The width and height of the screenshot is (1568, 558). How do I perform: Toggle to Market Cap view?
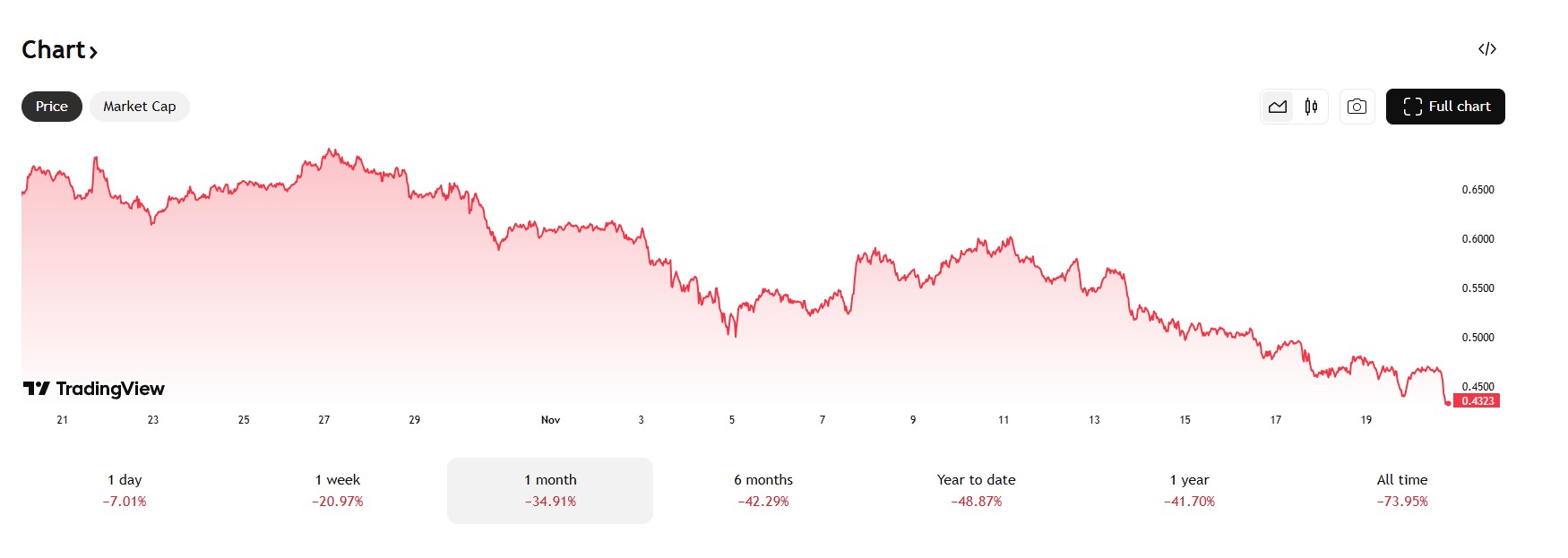coord(139,106)
